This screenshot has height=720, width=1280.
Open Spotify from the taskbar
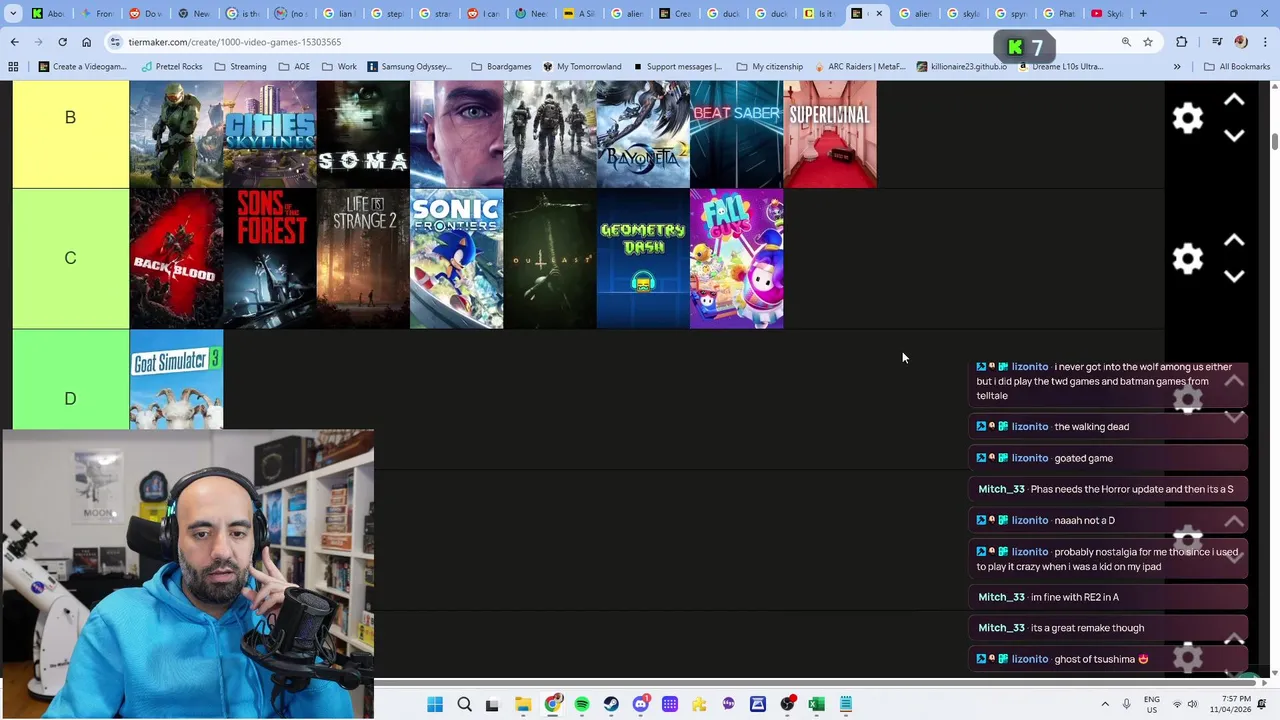(x=582, y=704)
